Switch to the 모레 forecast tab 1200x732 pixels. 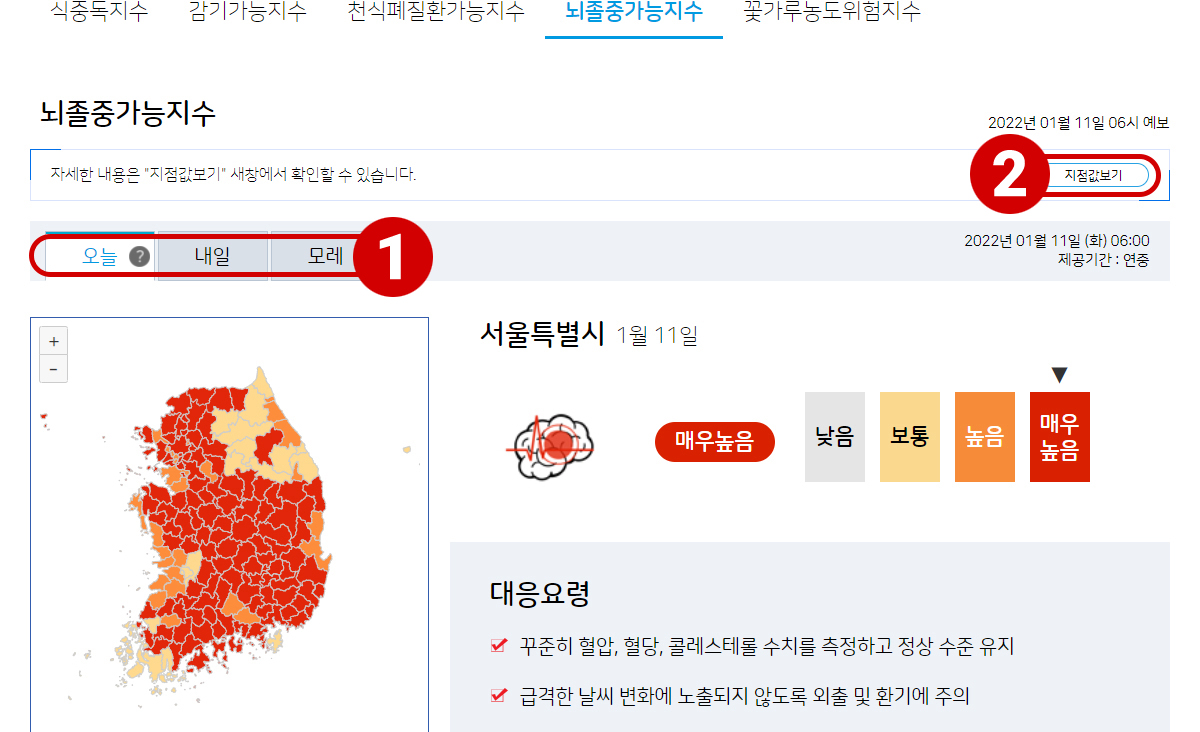325,256
